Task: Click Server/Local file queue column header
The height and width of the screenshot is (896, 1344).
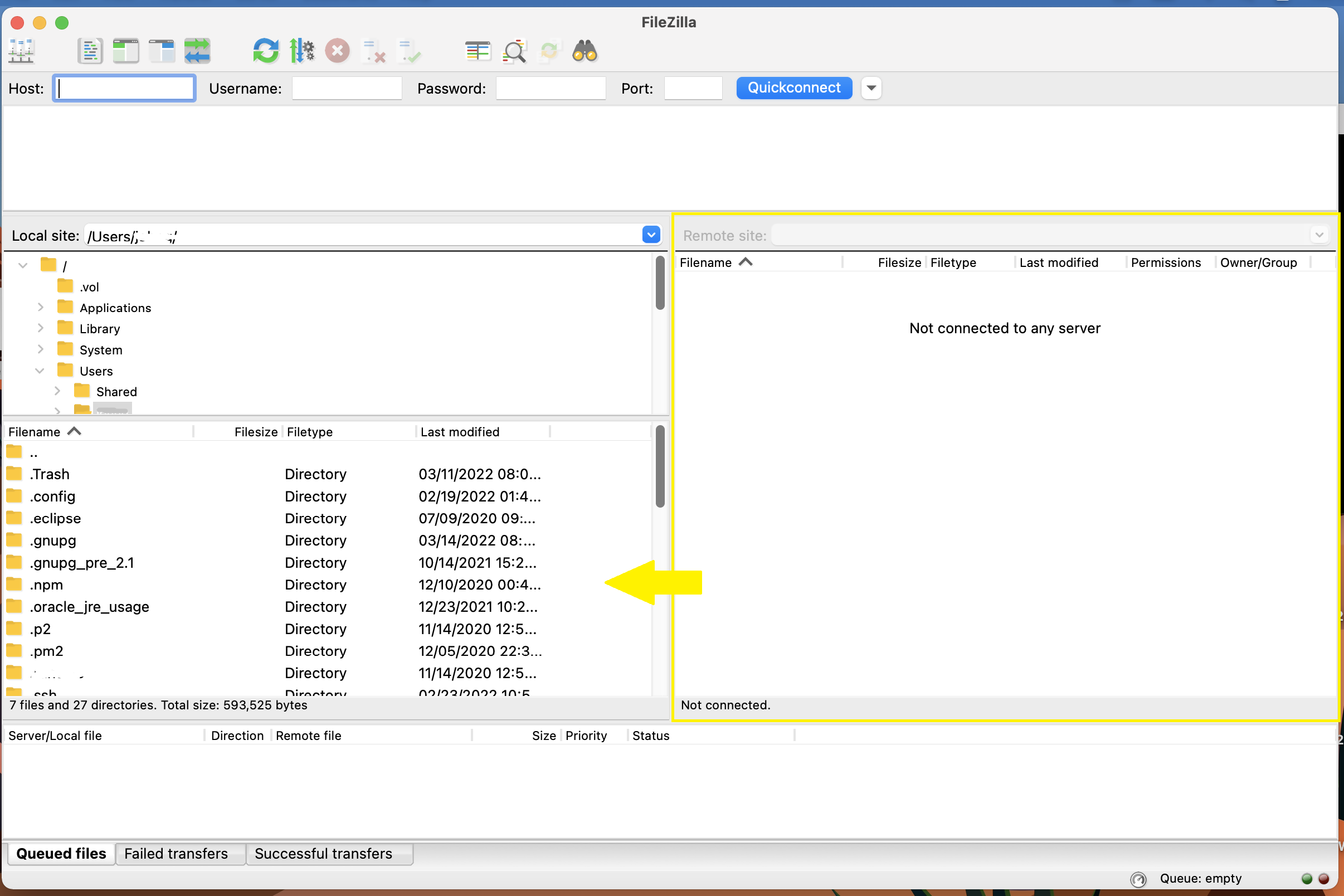Action: [104, 736]
